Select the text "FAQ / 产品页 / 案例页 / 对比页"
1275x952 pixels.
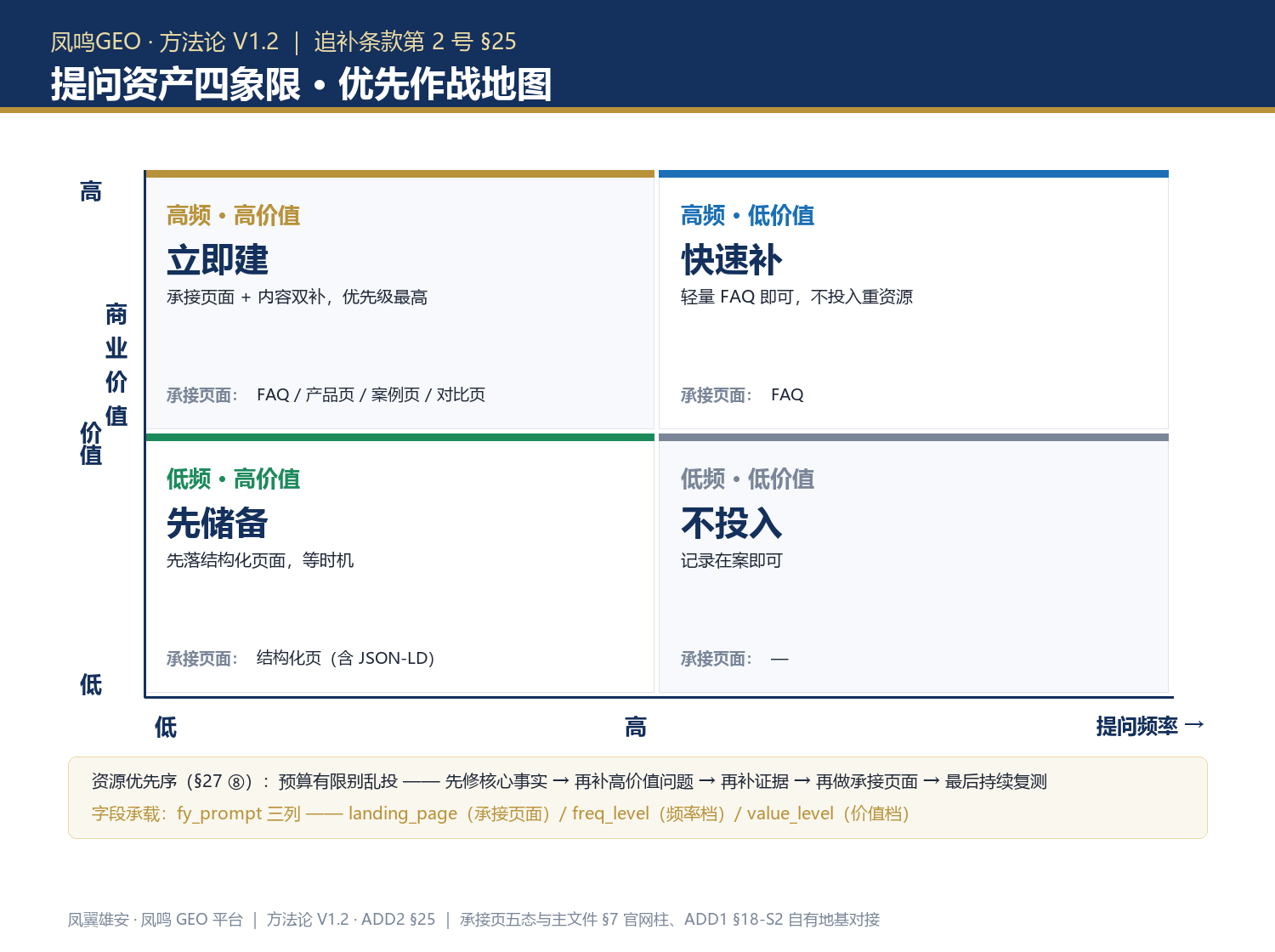pos(371,395)
